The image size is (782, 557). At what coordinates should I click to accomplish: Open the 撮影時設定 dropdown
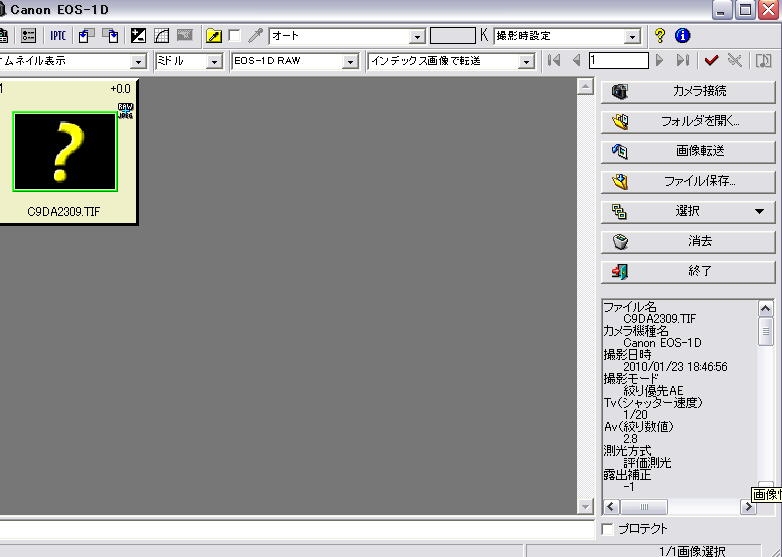tap(632, 36)
